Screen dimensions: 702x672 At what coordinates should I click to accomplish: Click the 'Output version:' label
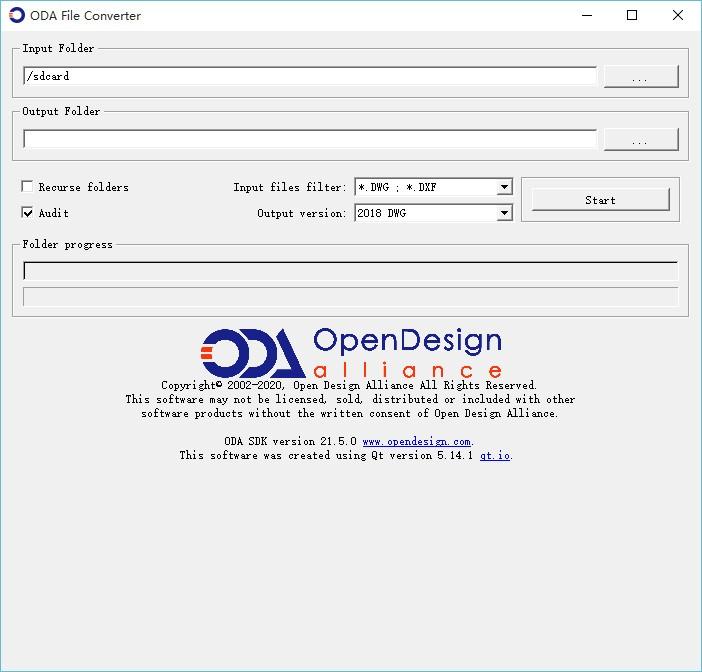pos(302,213)
